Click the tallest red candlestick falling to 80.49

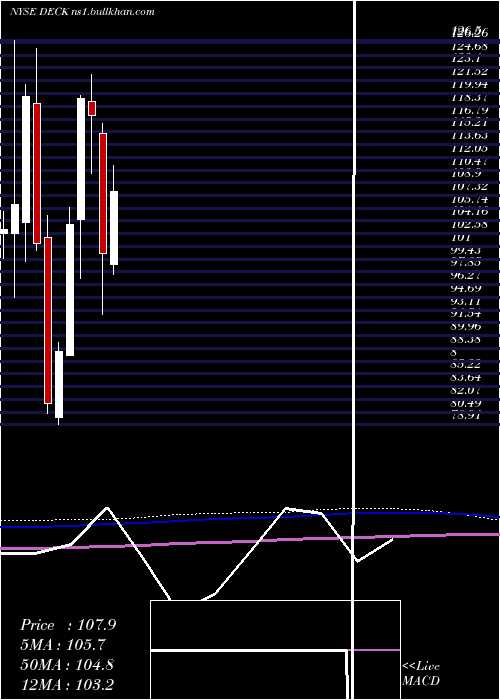tap(48, 320)
